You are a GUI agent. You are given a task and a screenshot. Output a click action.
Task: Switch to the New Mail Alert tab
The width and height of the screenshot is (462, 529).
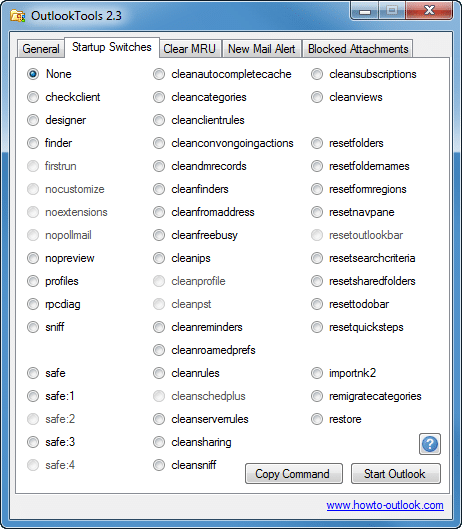[262, 49]
